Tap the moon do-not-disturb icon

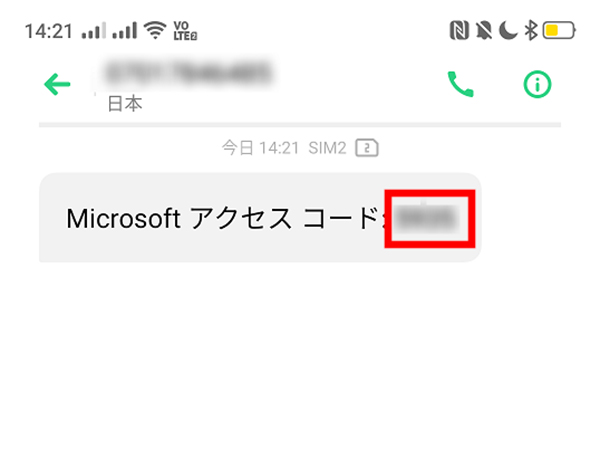click(508, 31)
